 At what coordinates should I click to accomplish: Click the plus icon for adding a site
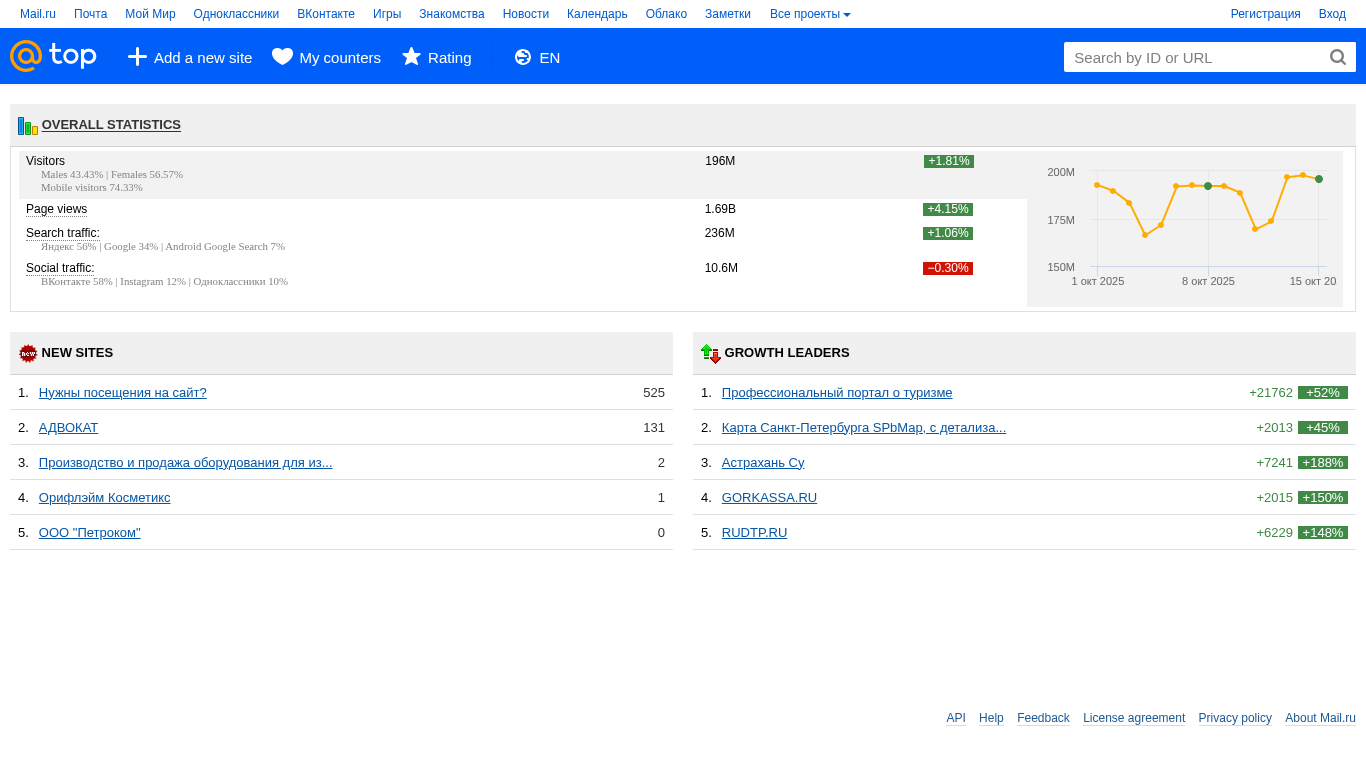pyautogui.click(x=137, y=57)
